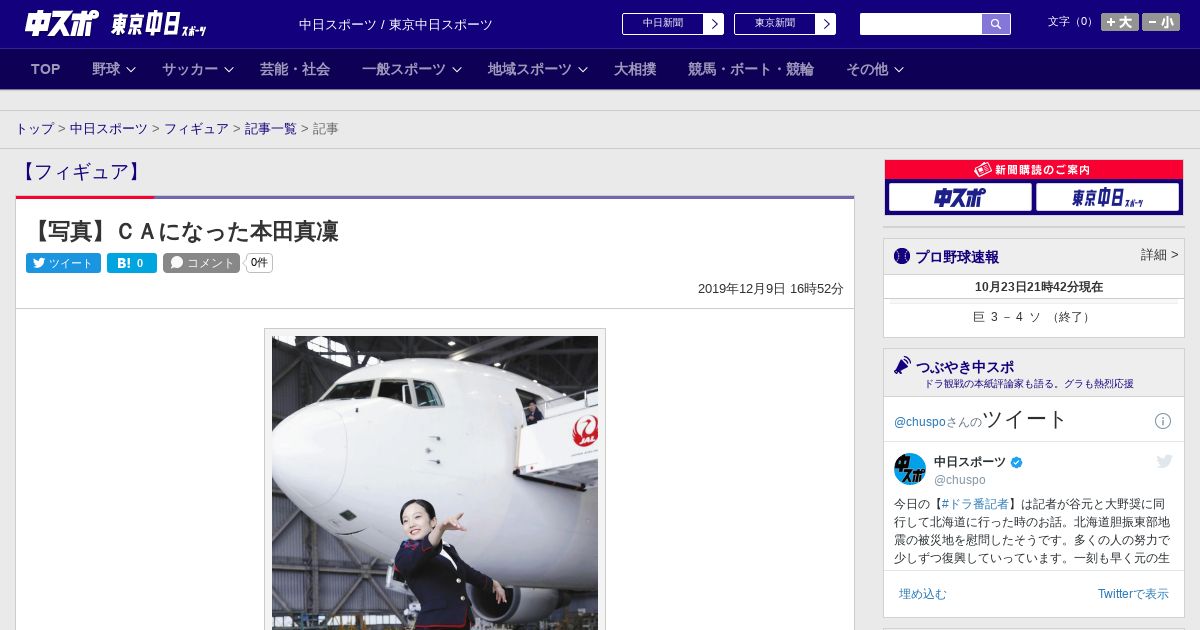Open #ドラ番記者 hashtag link
This screenshot has width=1200, height=630.
975,504
